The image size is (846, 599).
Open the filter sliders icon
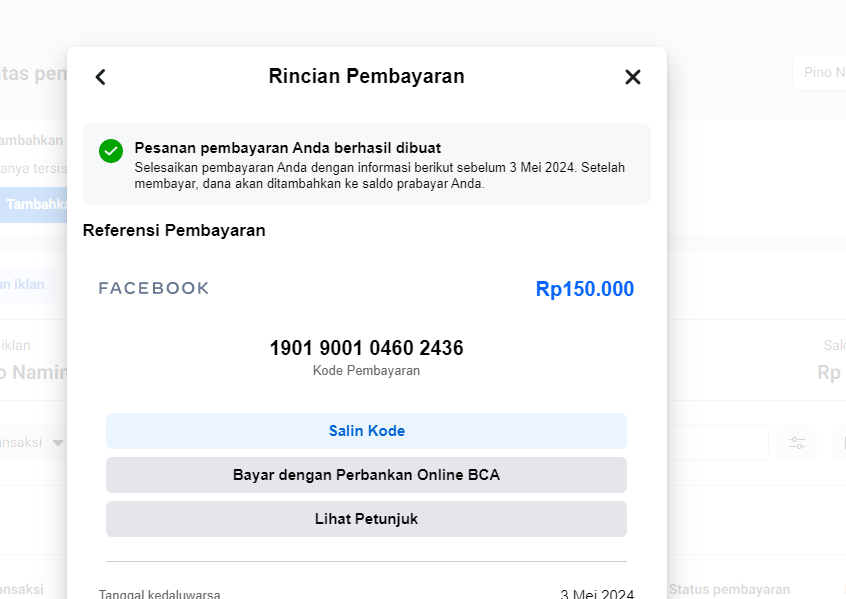coord(797,443)
